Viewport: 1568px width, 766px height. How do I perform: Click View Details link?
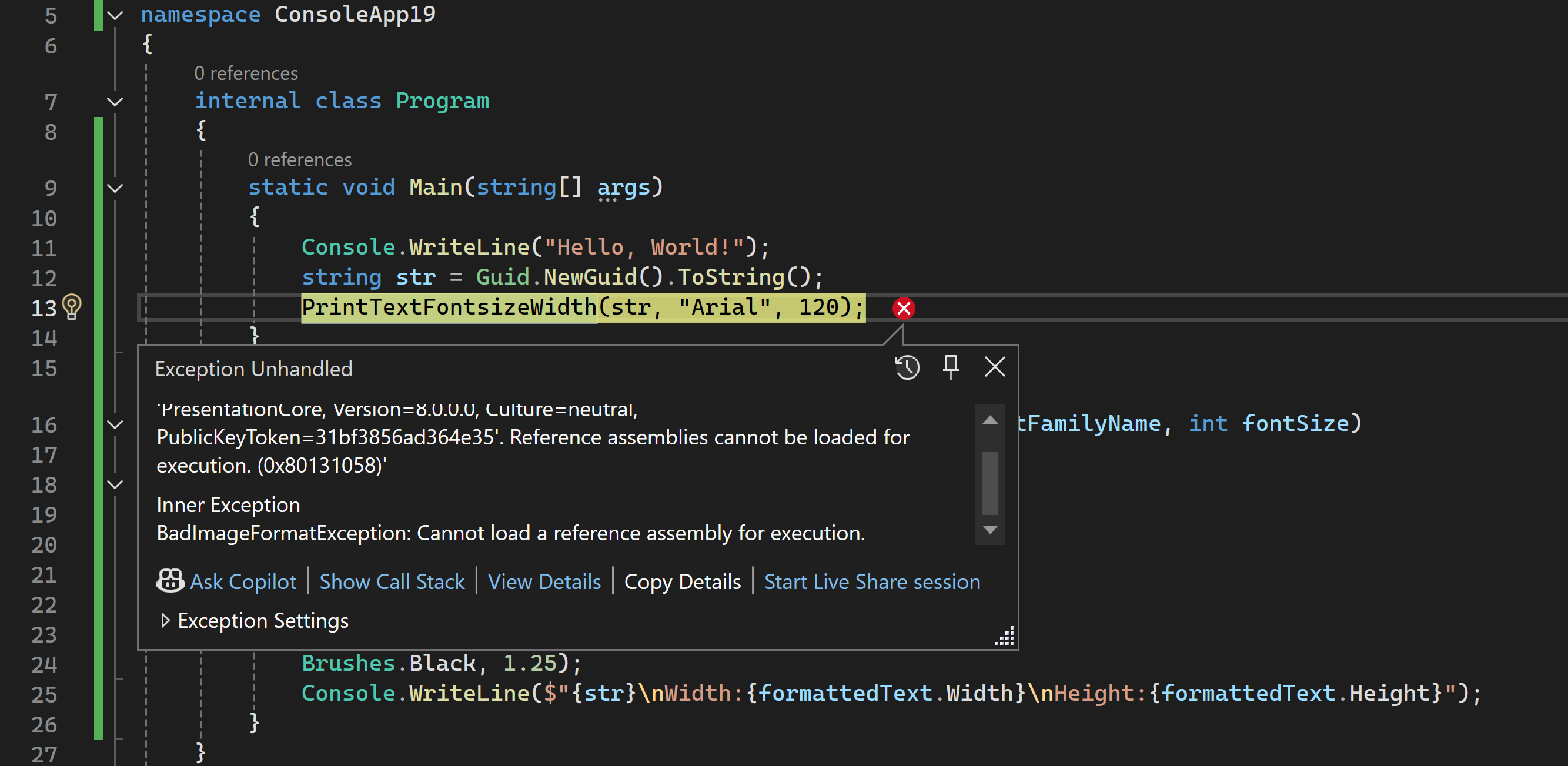coord(544,582)
